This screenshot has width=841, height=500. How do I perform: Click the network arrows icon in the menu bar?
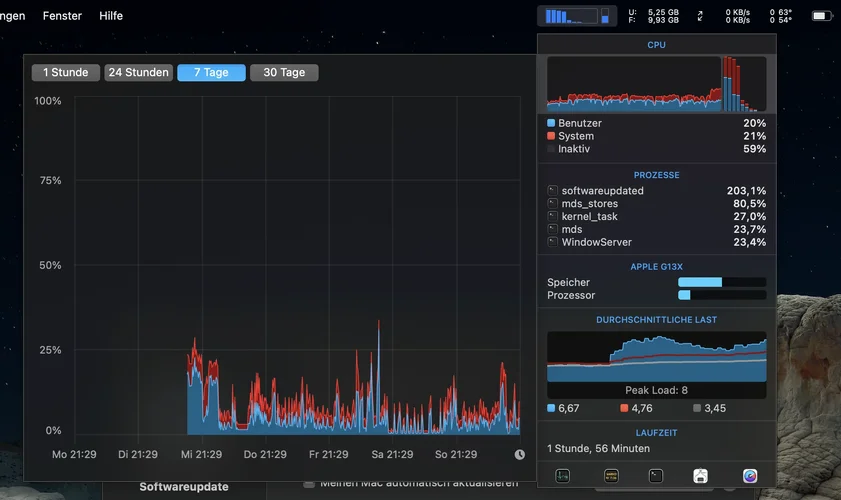click(700, 16)
